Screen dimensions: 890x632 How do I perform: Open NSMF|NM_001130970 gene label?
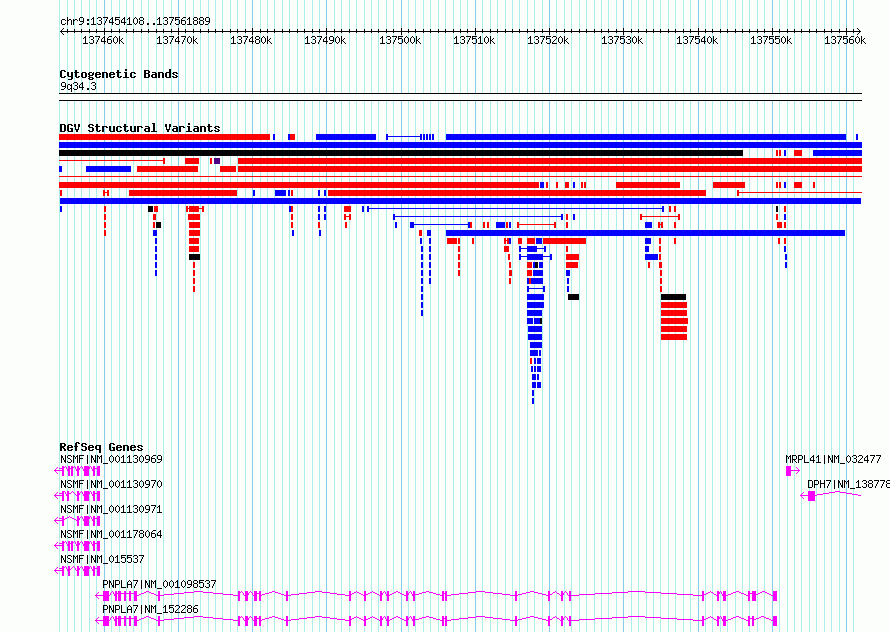coord(111,484)
